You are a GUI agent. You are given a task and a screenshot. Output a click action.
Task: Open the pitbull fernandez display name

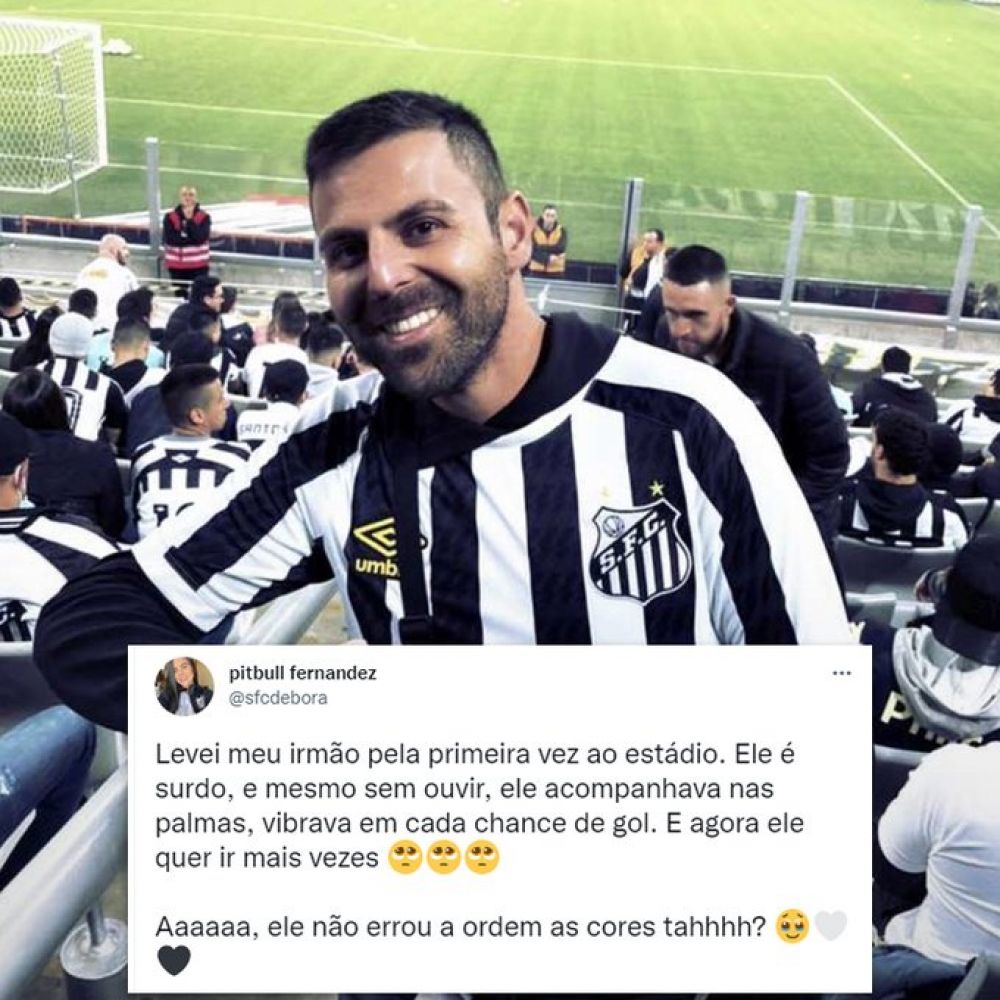303,673
